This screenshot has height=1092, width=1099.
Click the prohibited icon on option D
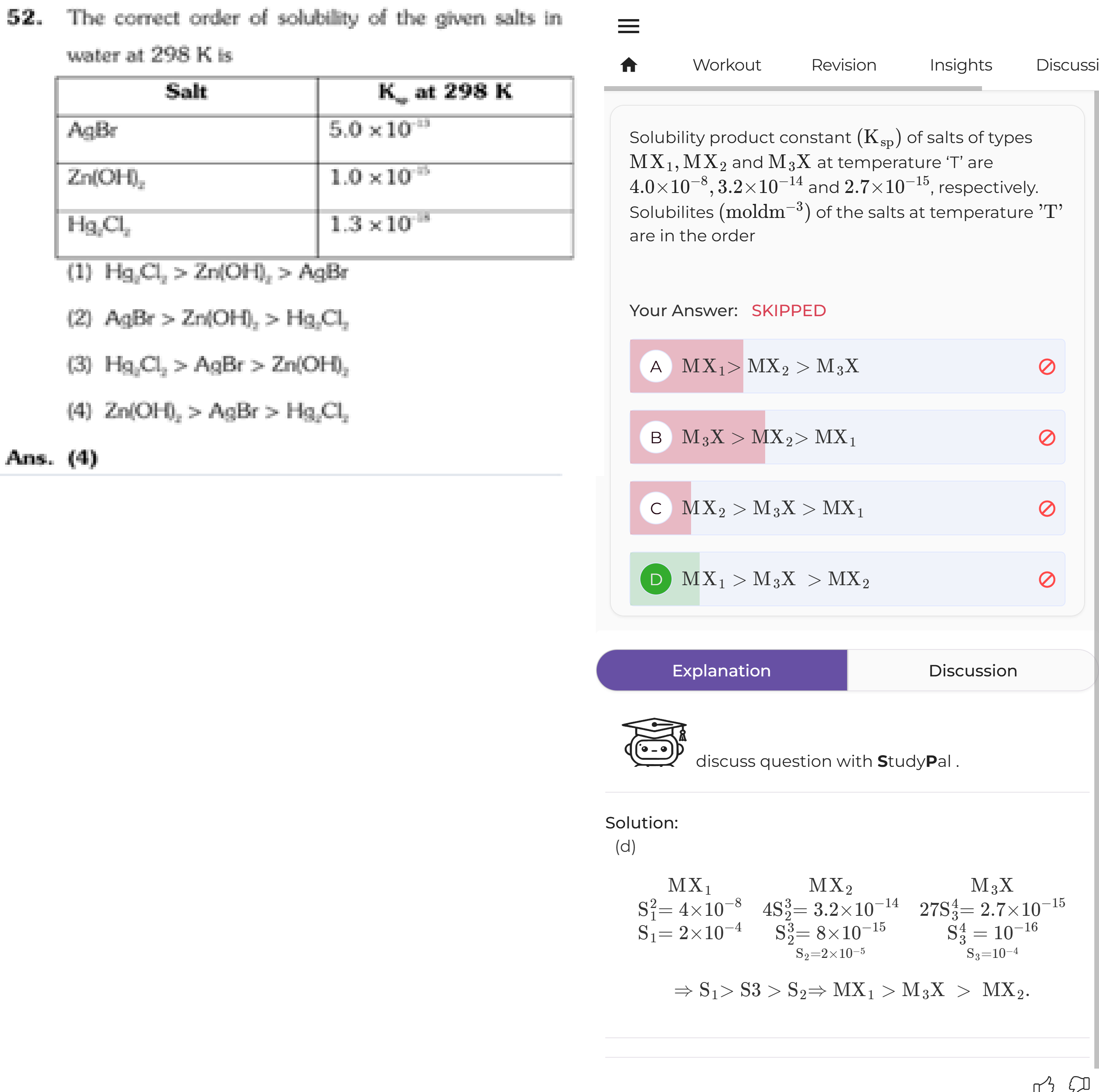click(1047, 580)
